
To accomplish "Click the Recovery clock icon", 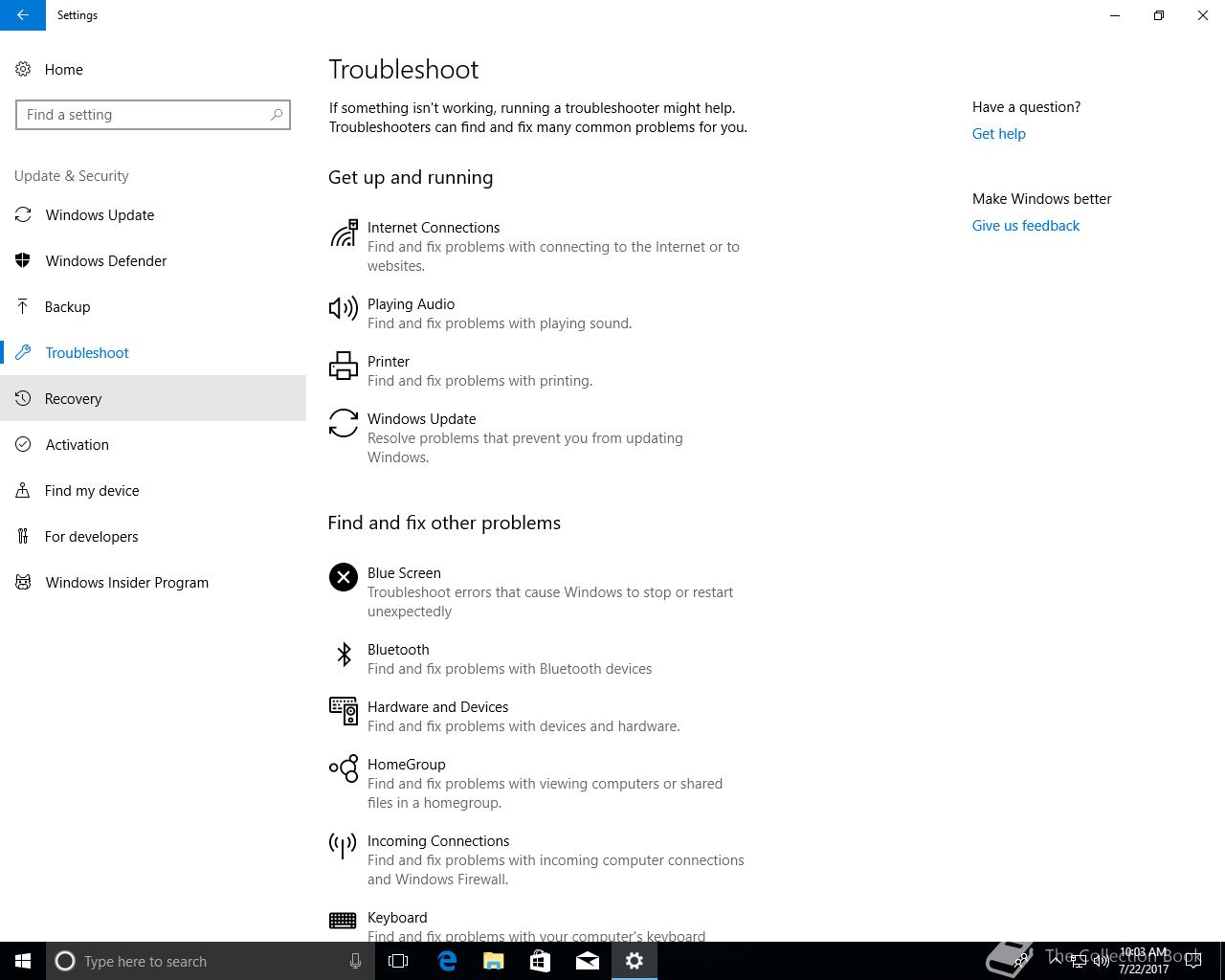I will (x=23, y=398).
